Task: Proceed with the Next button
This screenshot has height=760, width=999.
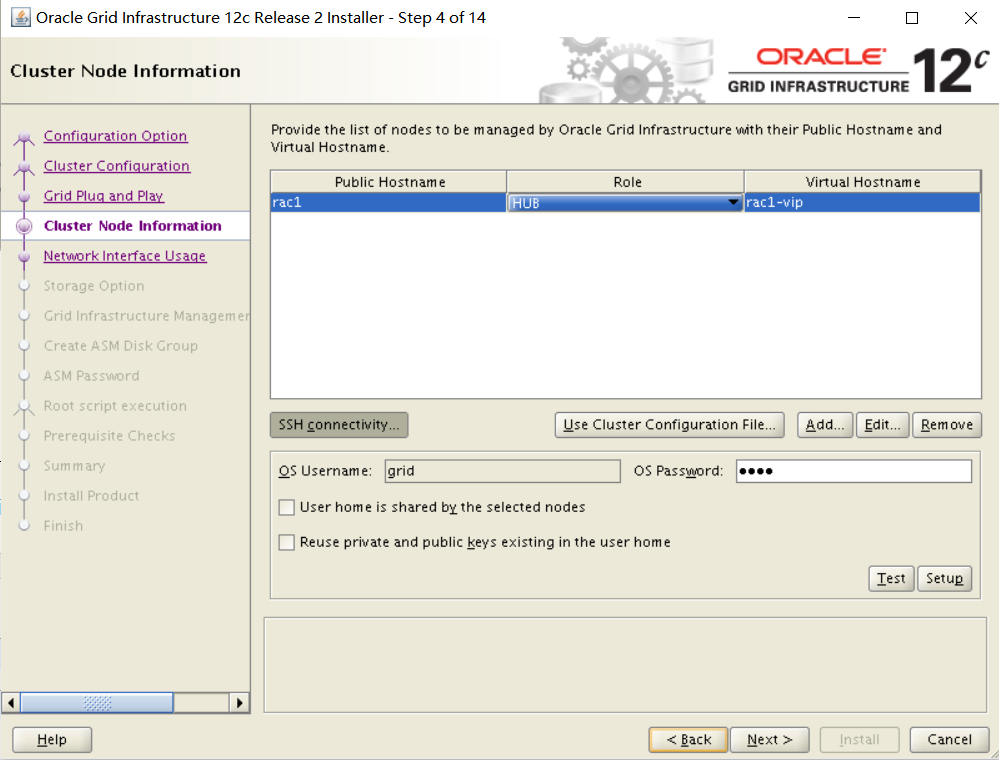Action: (x=770, y=740)
